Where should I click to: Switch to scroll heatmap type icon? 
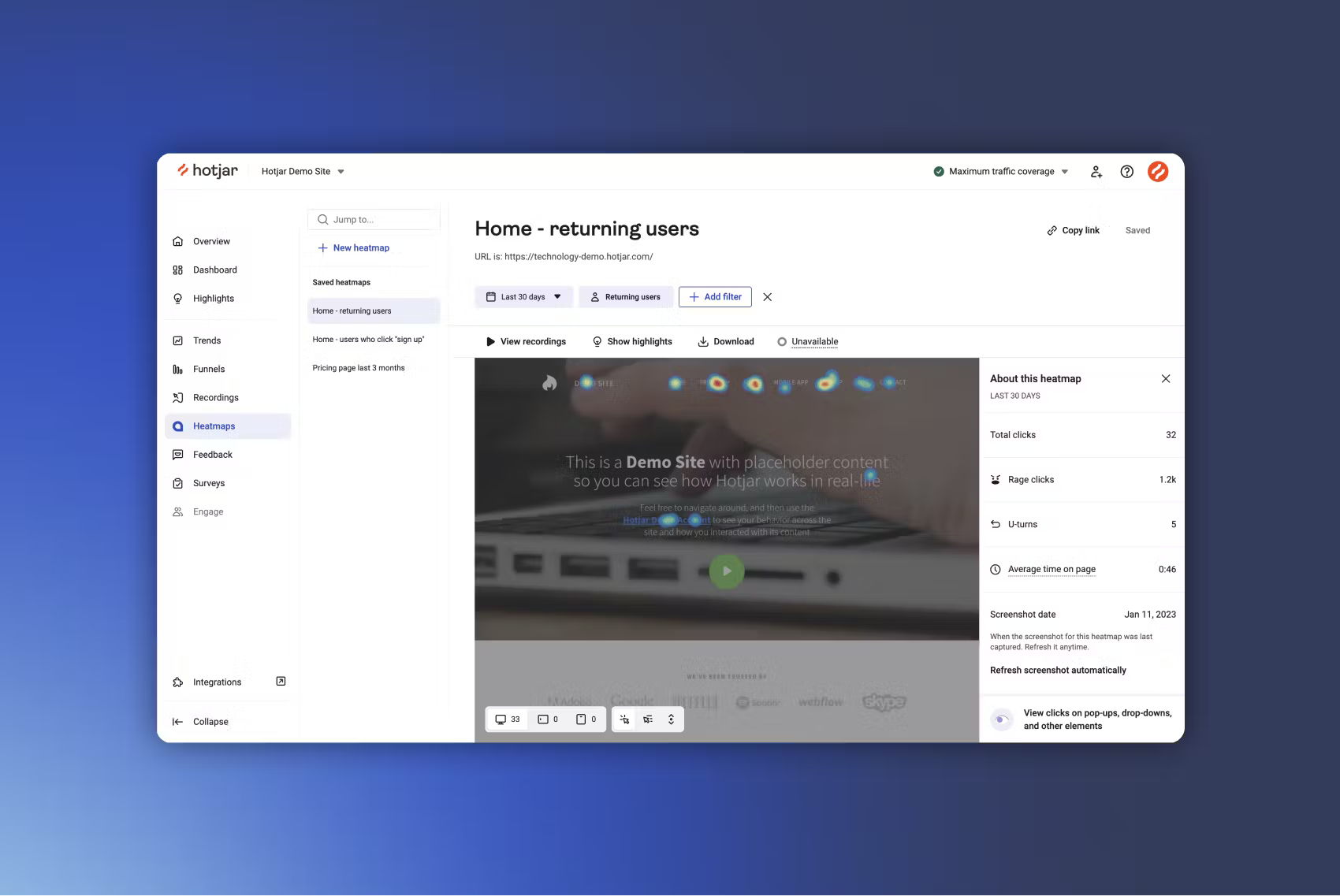click(671, 719)
